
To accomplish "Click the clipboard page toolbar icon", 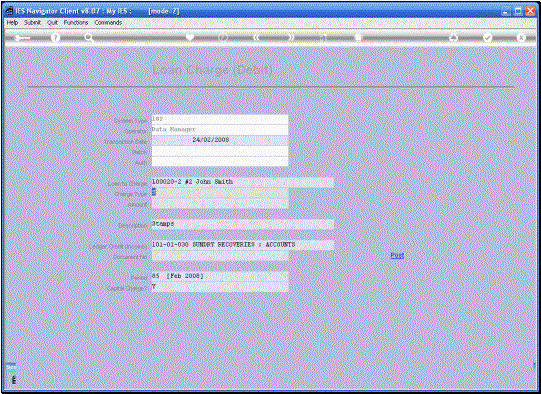I will tap(358, 37).
